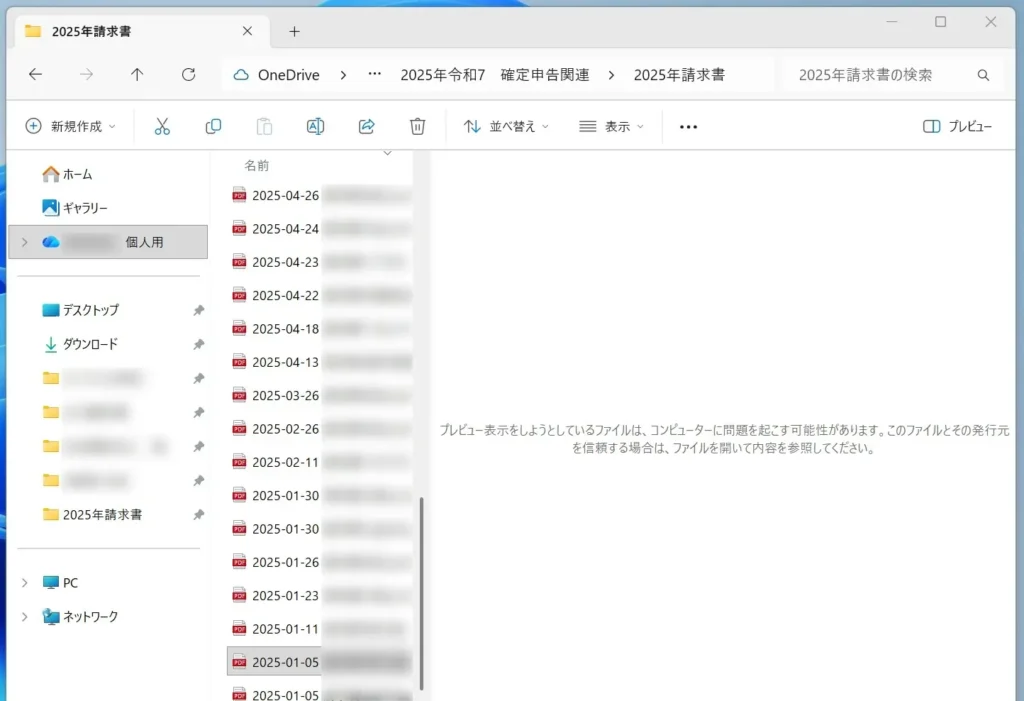This screenshot has height=701, width=1024.
Task: Click the Rename icon in toolbar
Action: (x=315, y=126)
